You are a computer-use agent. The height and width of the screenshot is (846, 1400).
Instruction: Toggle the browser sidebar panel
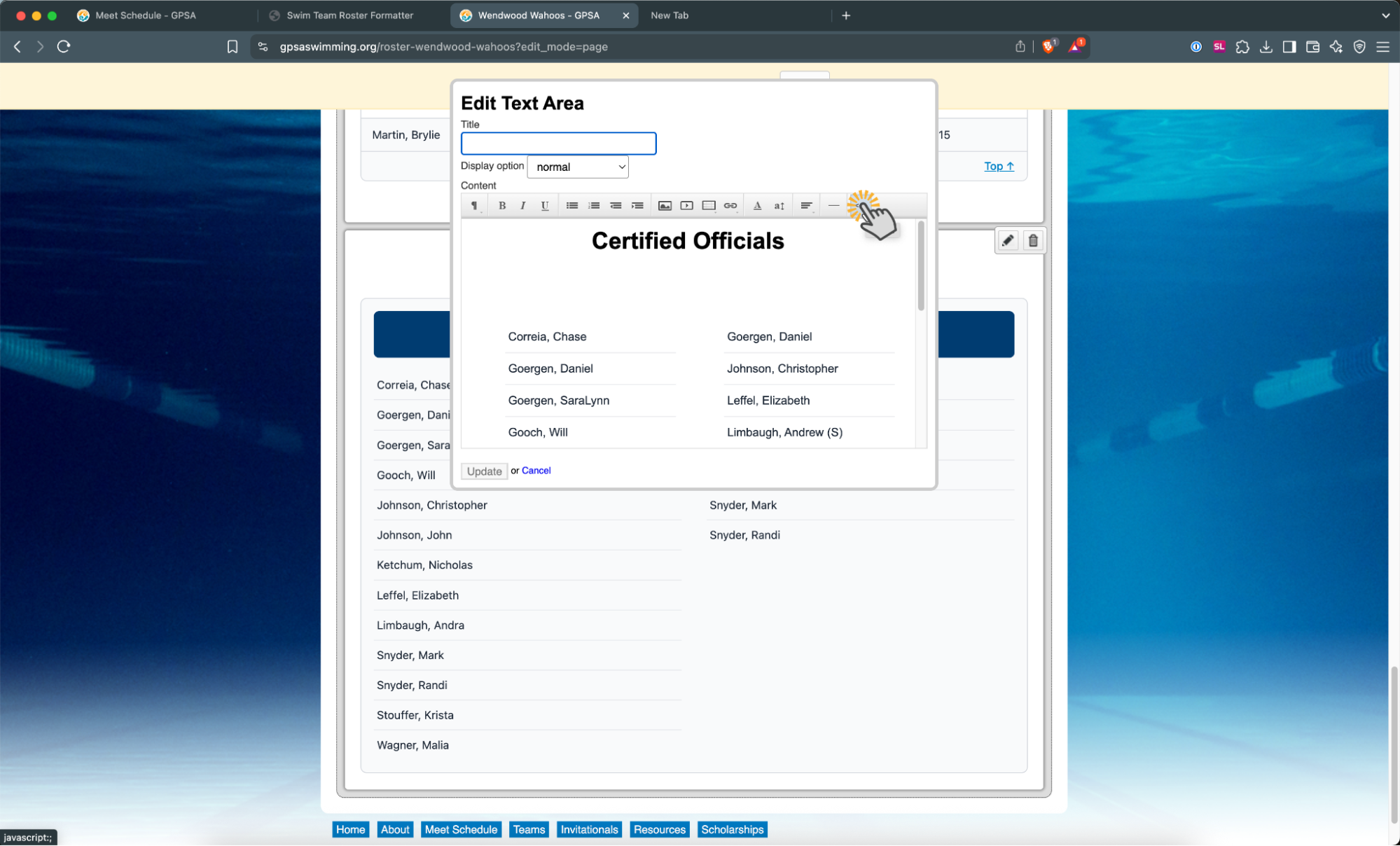(1289, 47)
